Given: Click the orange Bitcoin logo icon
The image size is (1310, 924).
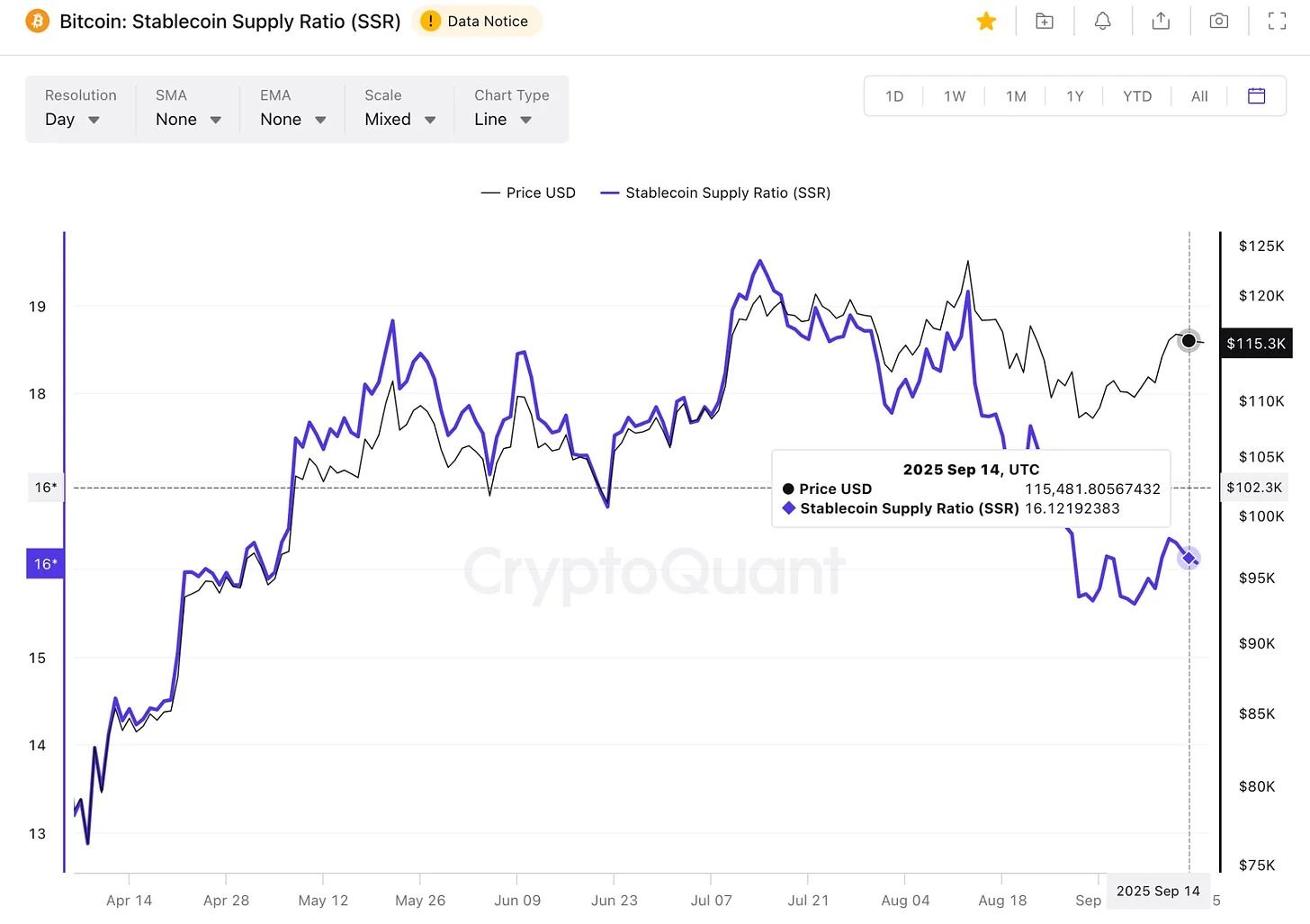Looking at the screenshot, I should pyautogui.click(x=38, y=21).
